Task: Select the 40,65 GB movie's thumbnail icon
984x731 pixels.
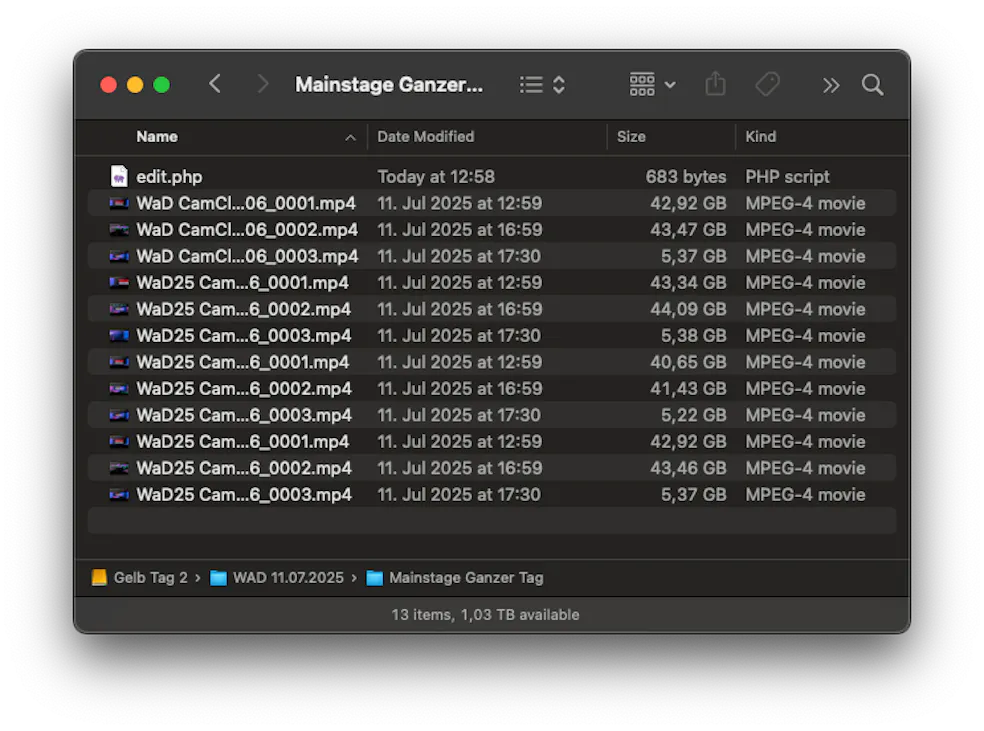Action: (x=119, y=362)
